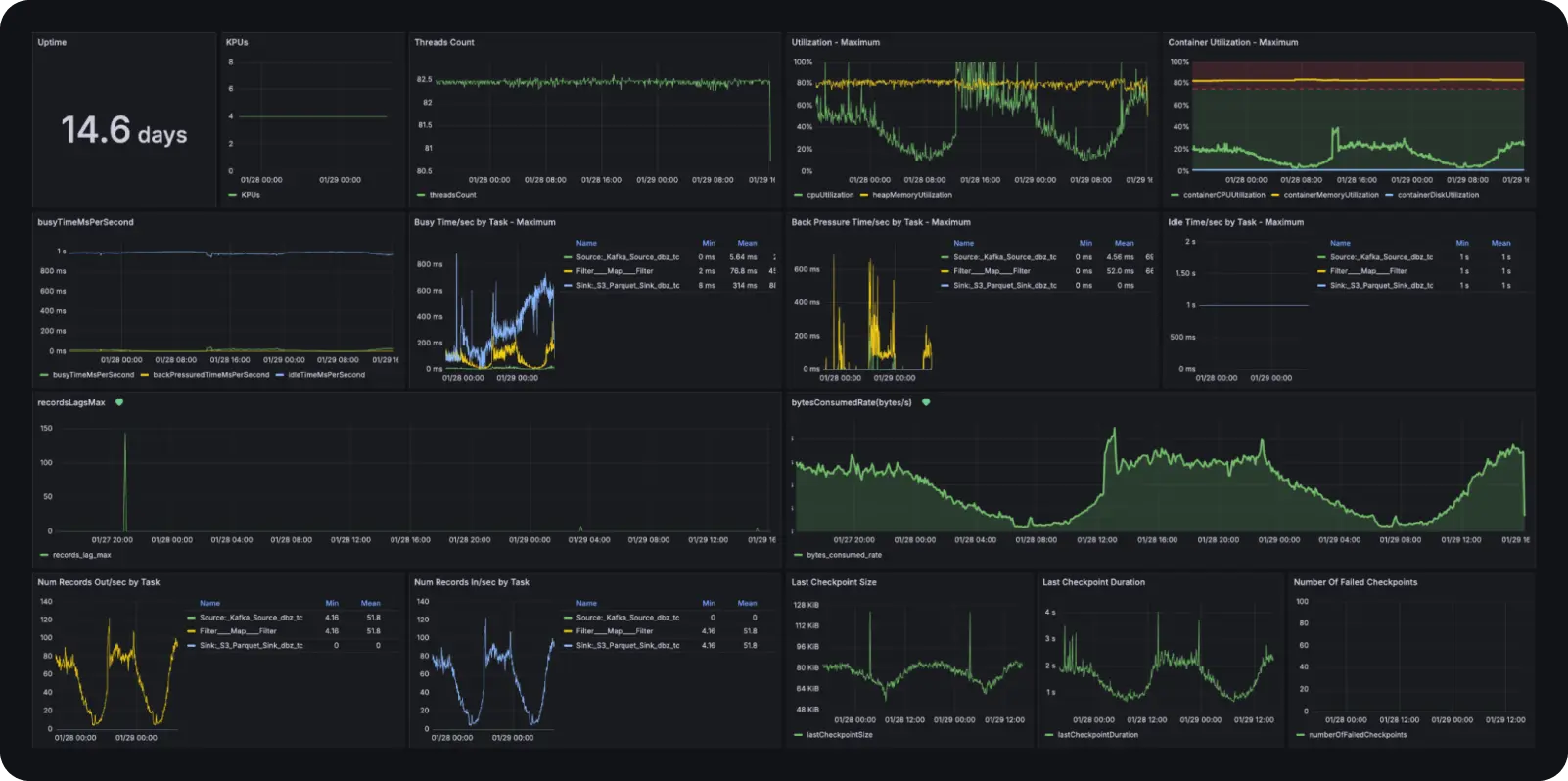
Task: Select idleTimeMsPerSecond in busyTimeMsPerSecond legend
Action: (326, 375)
